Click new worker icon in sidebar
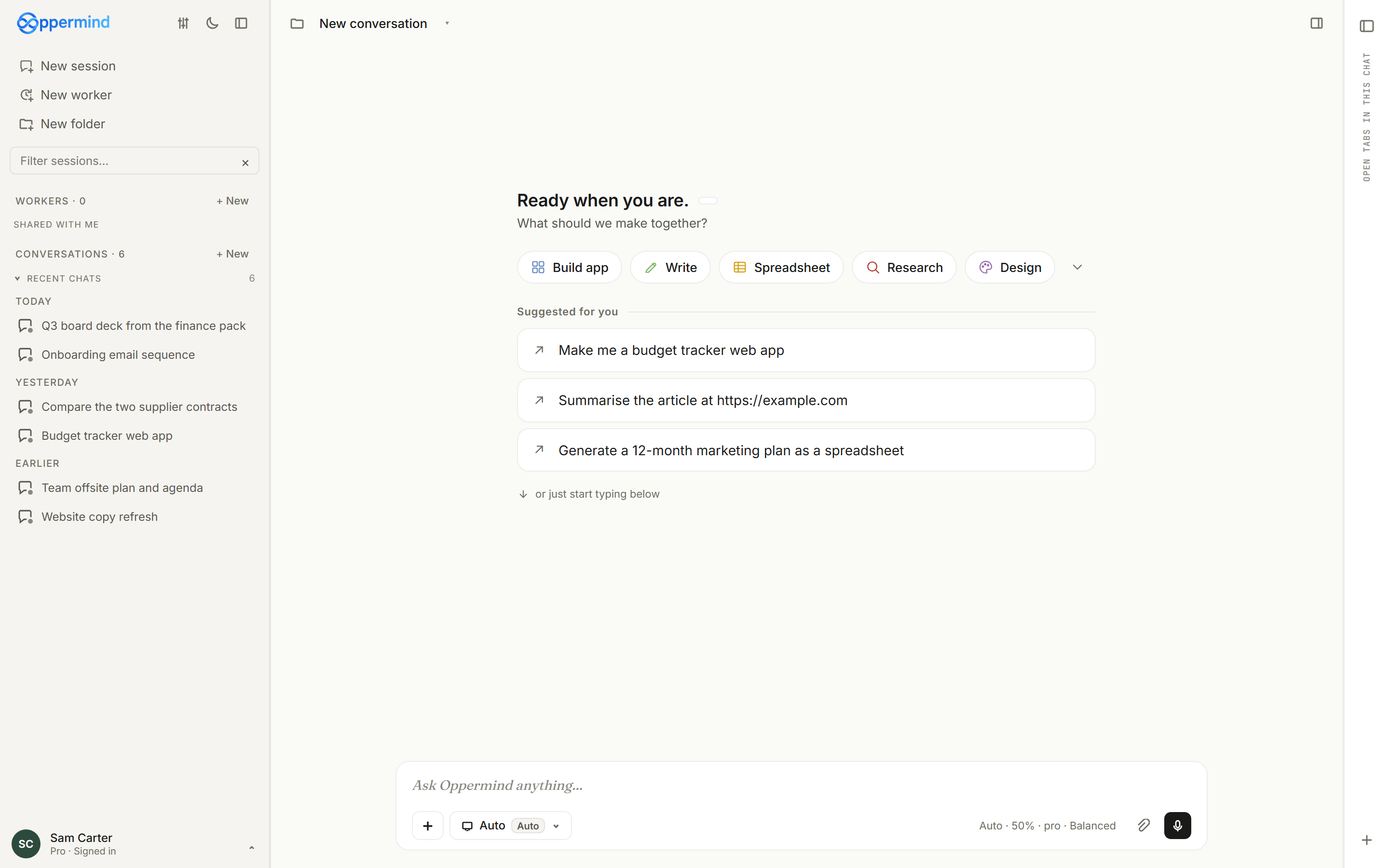 point(27,95)
